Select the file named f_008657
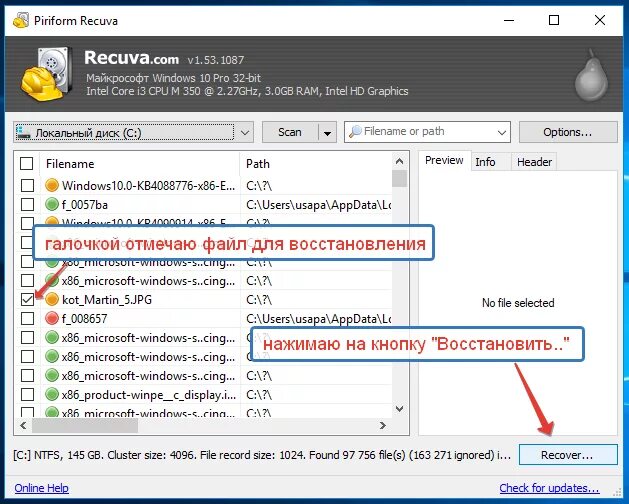629x504 pixels. click(x=84, y=319)
